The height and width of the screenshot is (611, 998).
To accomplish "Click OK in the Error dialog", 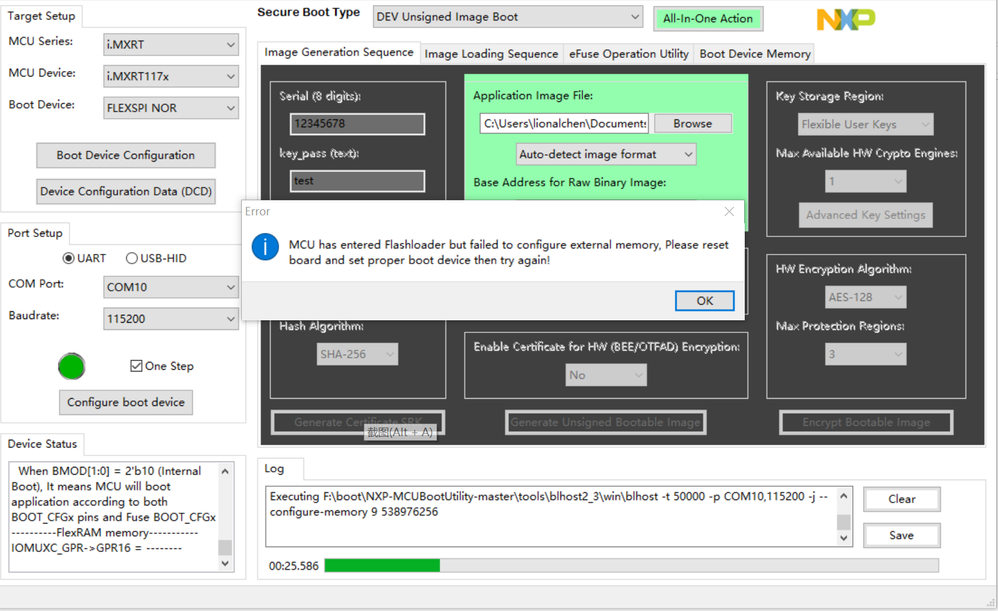I will coord(705,300).
